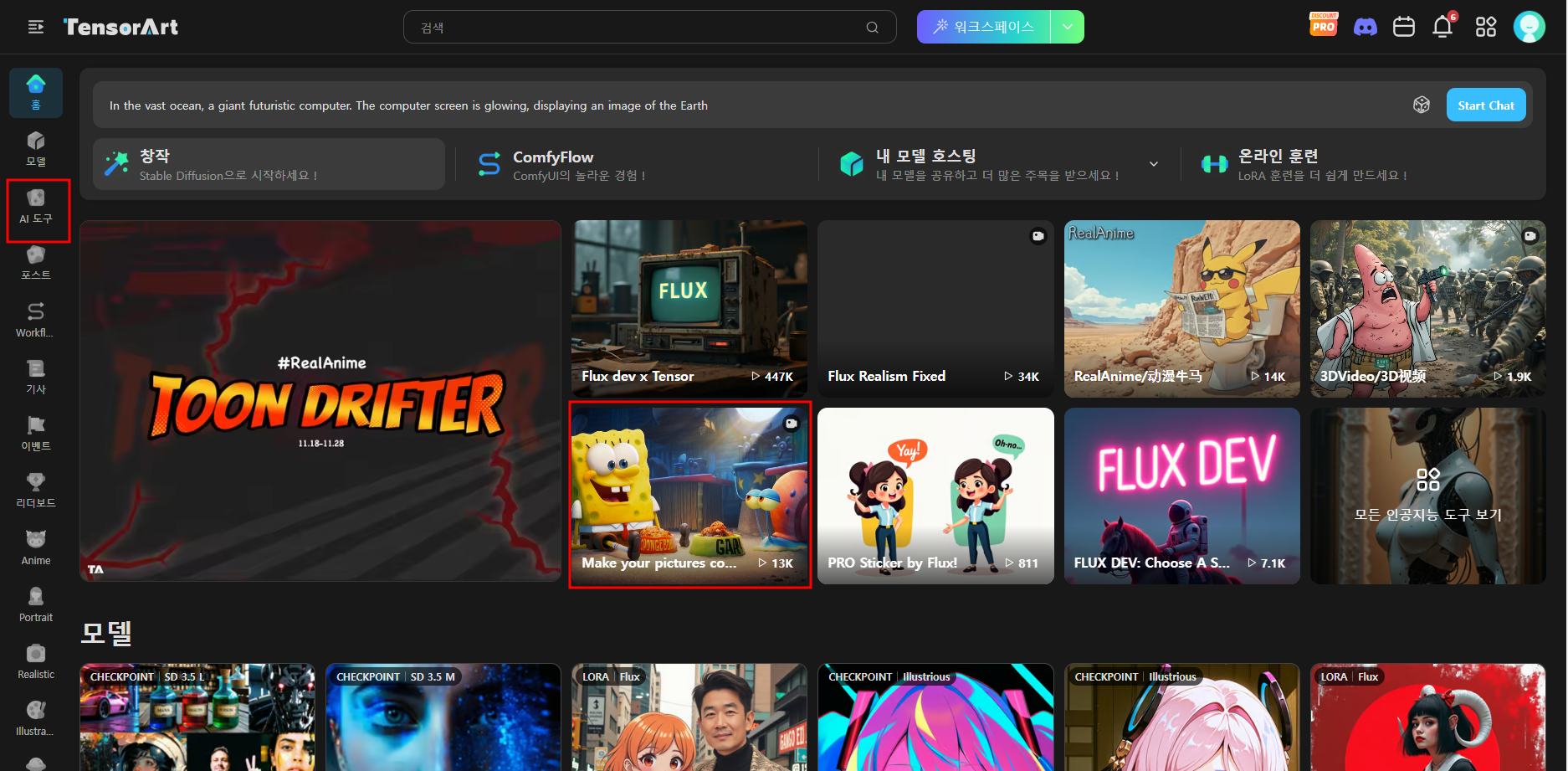The image size is (1568, 771).
Task: Open the 3DVideo Patrick card
Action: pyautogui.click(x=1427, y=308)
